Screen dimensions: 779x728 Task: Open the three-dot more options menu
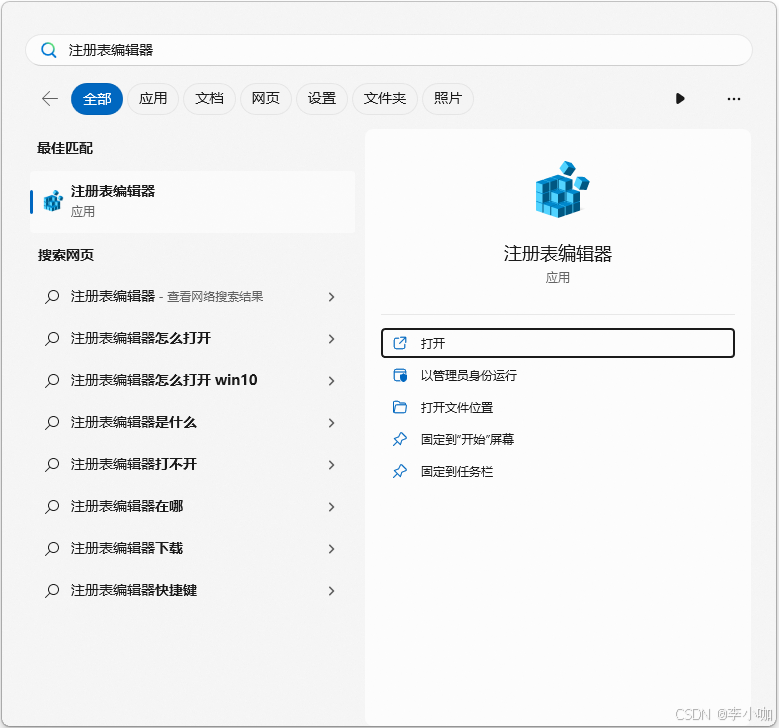pyautogui.click(x=733, y=99)
